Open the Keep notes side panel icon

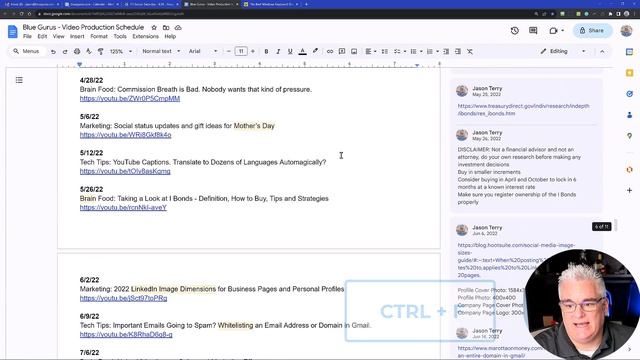[x=629, y=73]
